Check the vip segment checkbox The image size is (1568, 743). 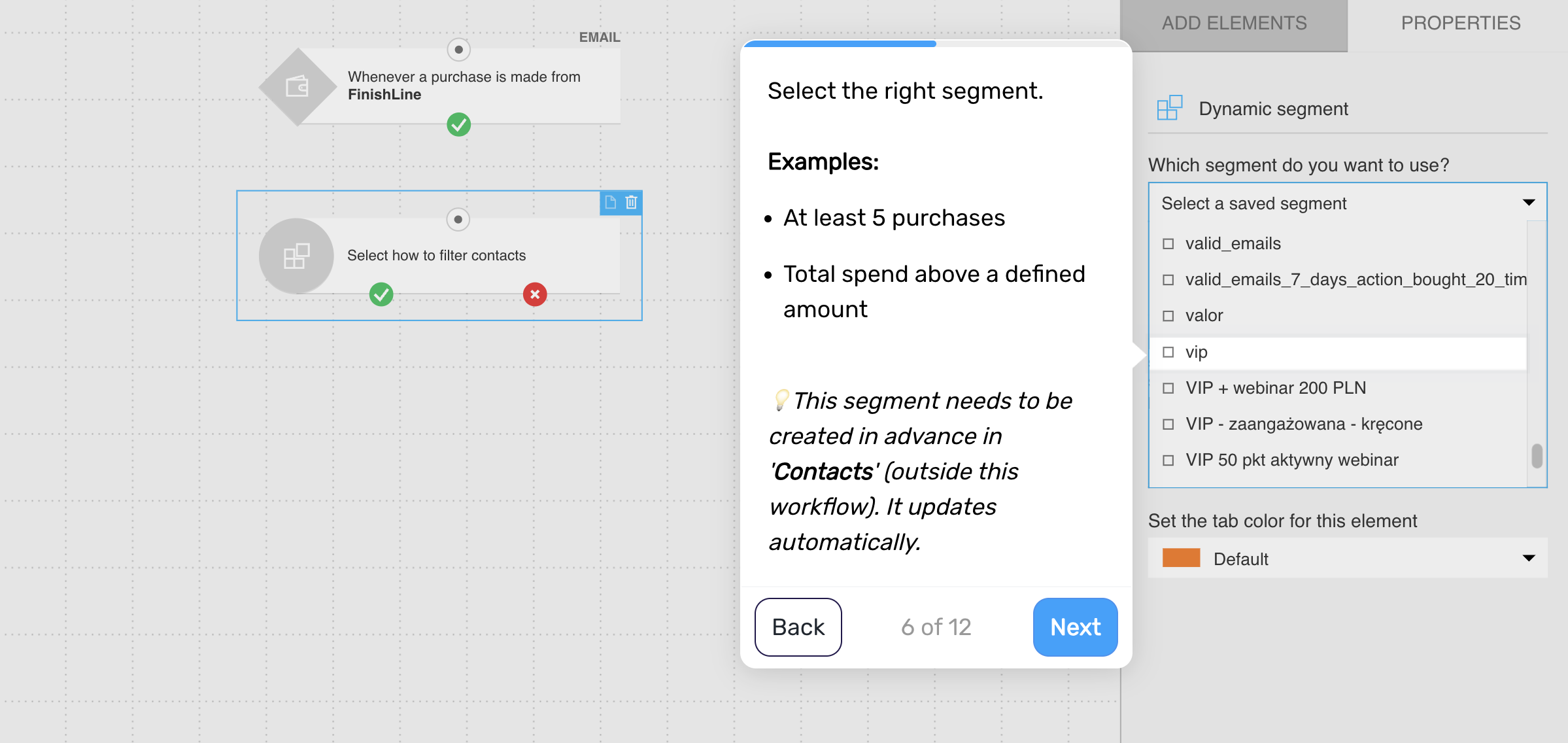(1168, 352)
